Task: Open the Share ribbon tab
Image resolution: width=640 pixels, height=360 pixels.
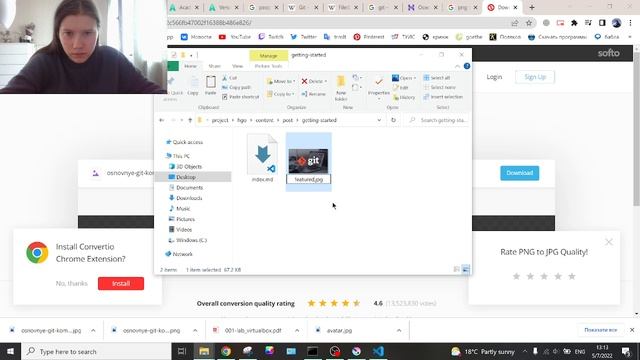Action: 214,66
